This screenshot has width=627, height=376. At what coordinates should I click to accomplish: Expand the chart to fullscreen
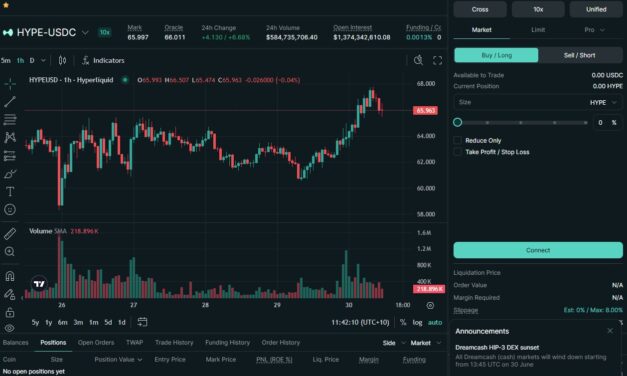coord(437,60)
